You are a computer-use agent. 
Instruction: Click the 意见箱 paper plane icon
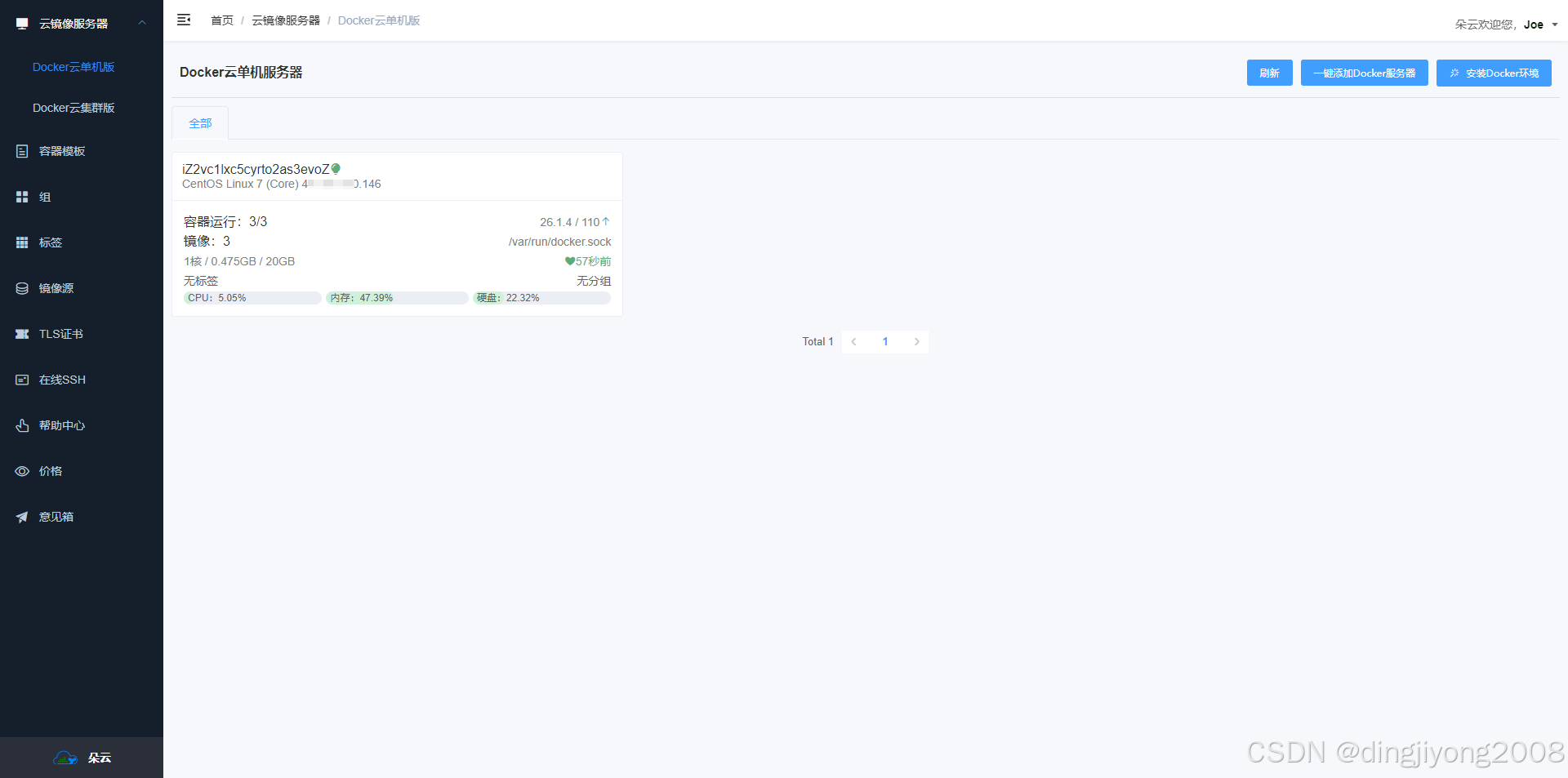click(22, 517)
